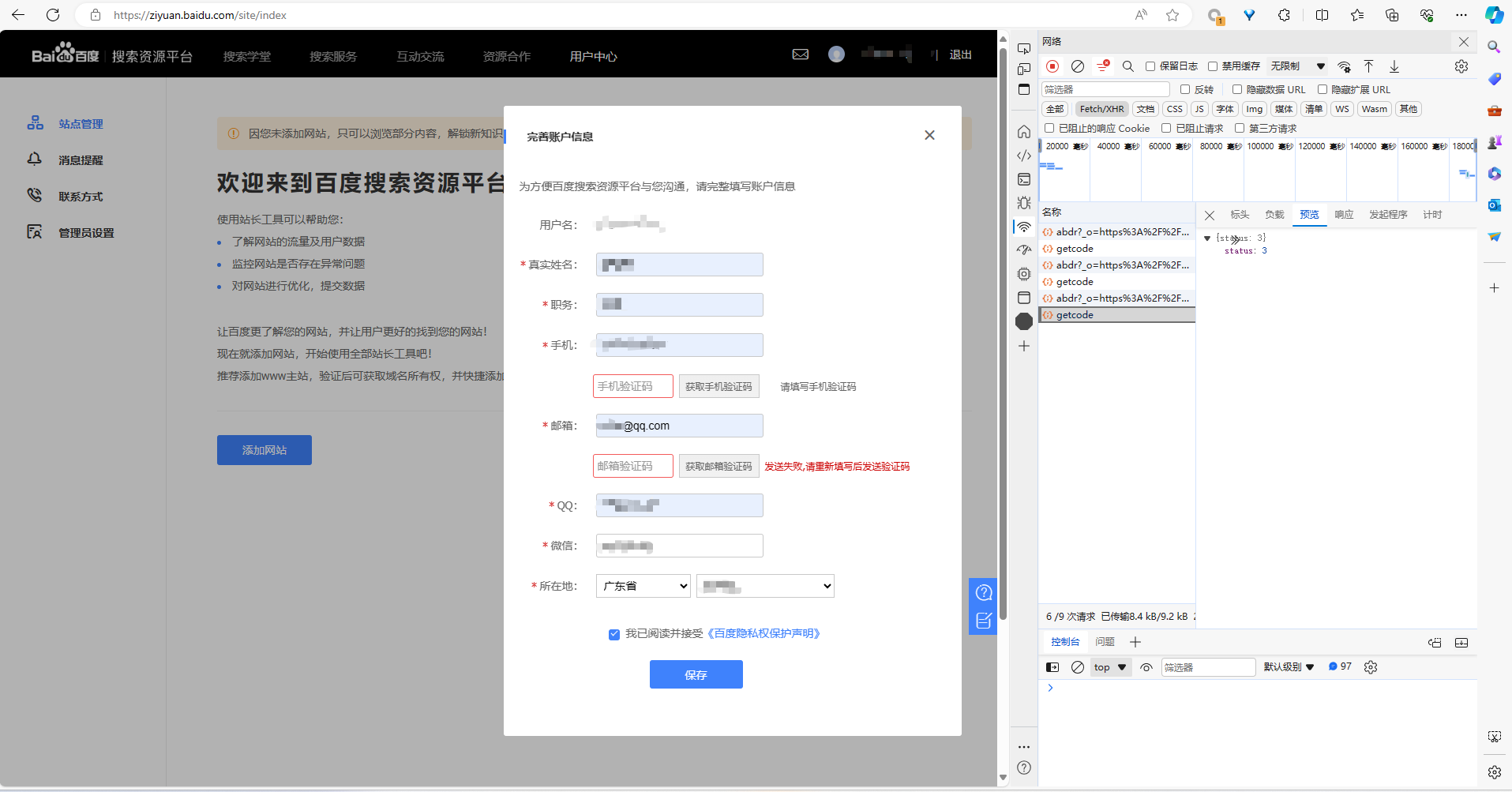Switch to the 发起程序 tab
The height and width of the screenshot is (792, 1512).
click(1388, 215)
